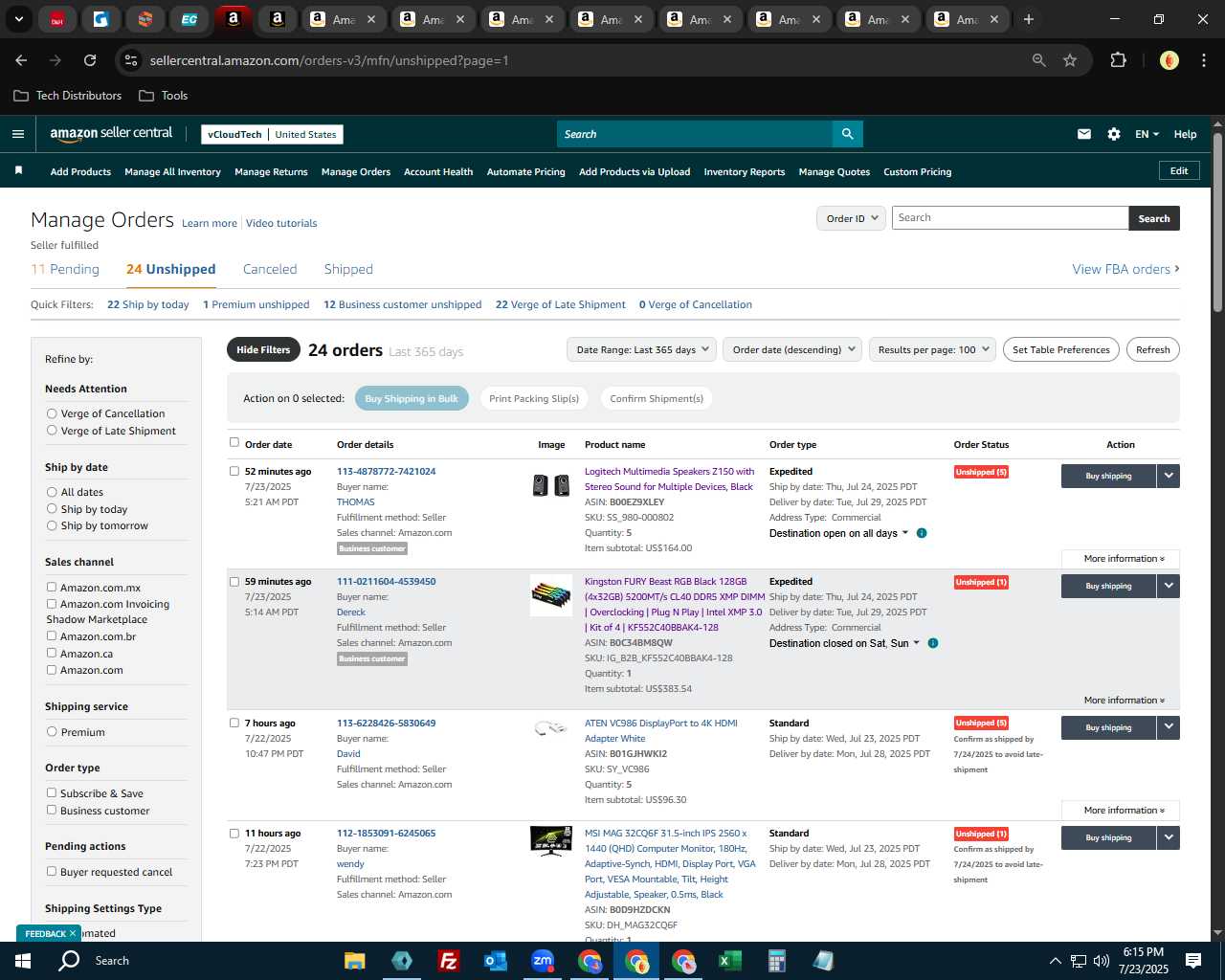The image size is (1225, 980).
Task: Open the EN language dropdown
Action: click(x=1147, y=134)
